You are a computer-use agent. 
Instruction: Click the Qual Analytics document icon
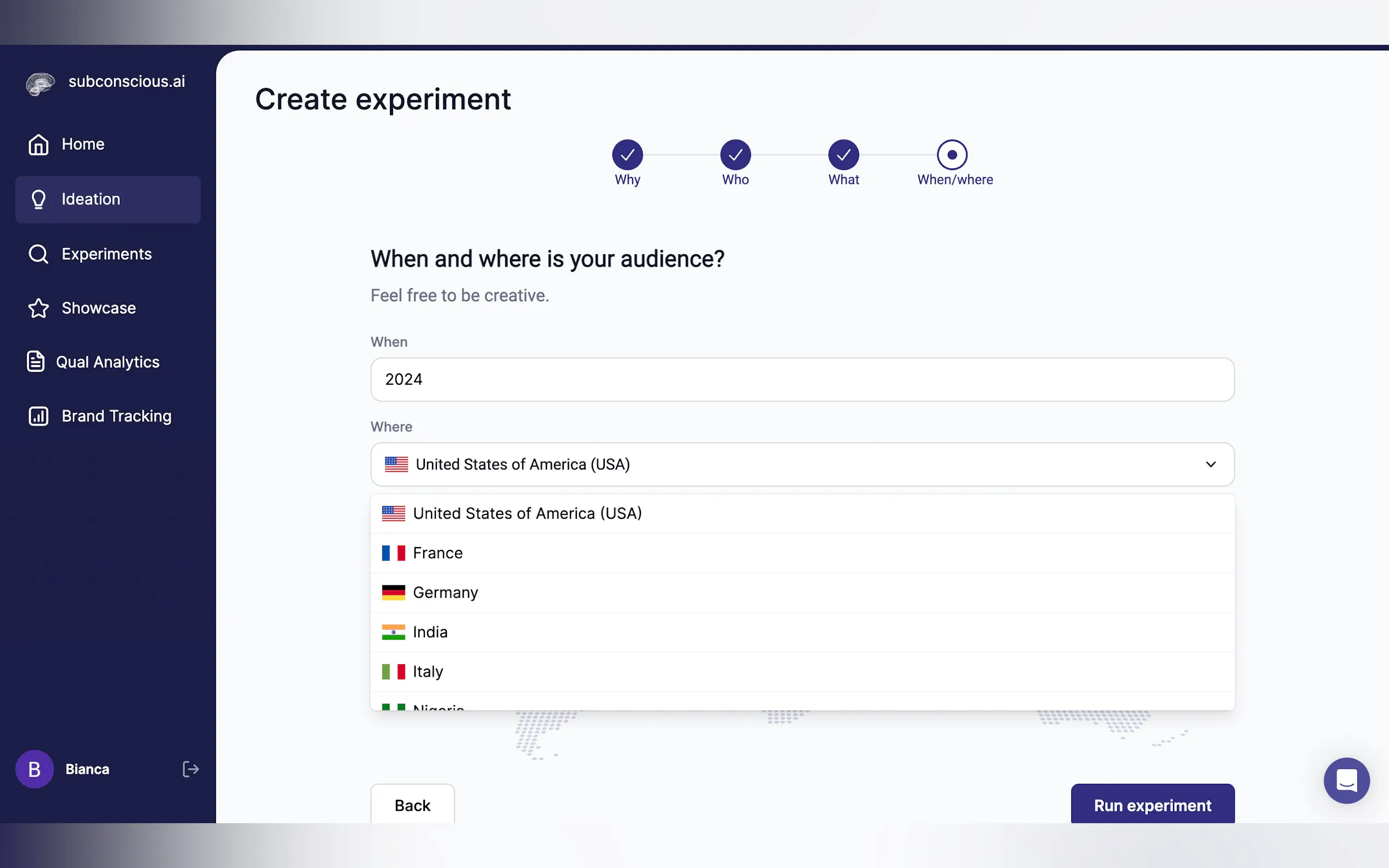coord(36,362)
